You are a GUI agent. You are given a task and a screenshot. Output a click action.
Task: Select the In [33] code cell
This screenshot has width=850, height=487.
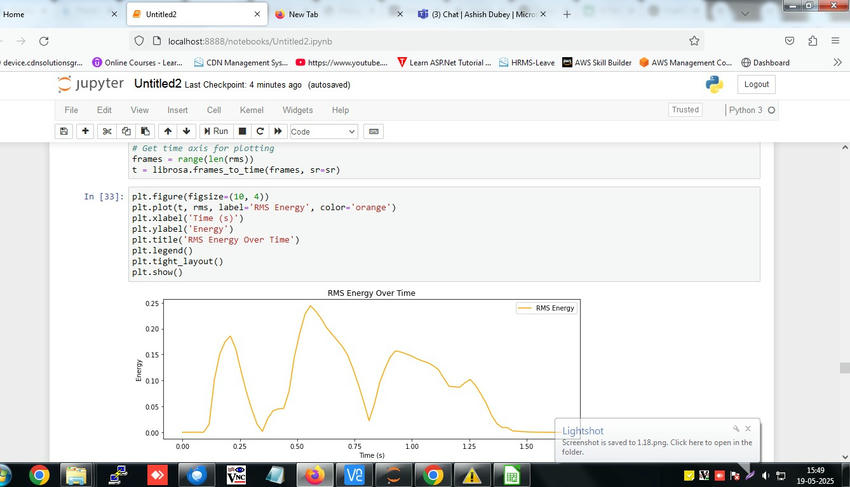(x=444, y=234)
